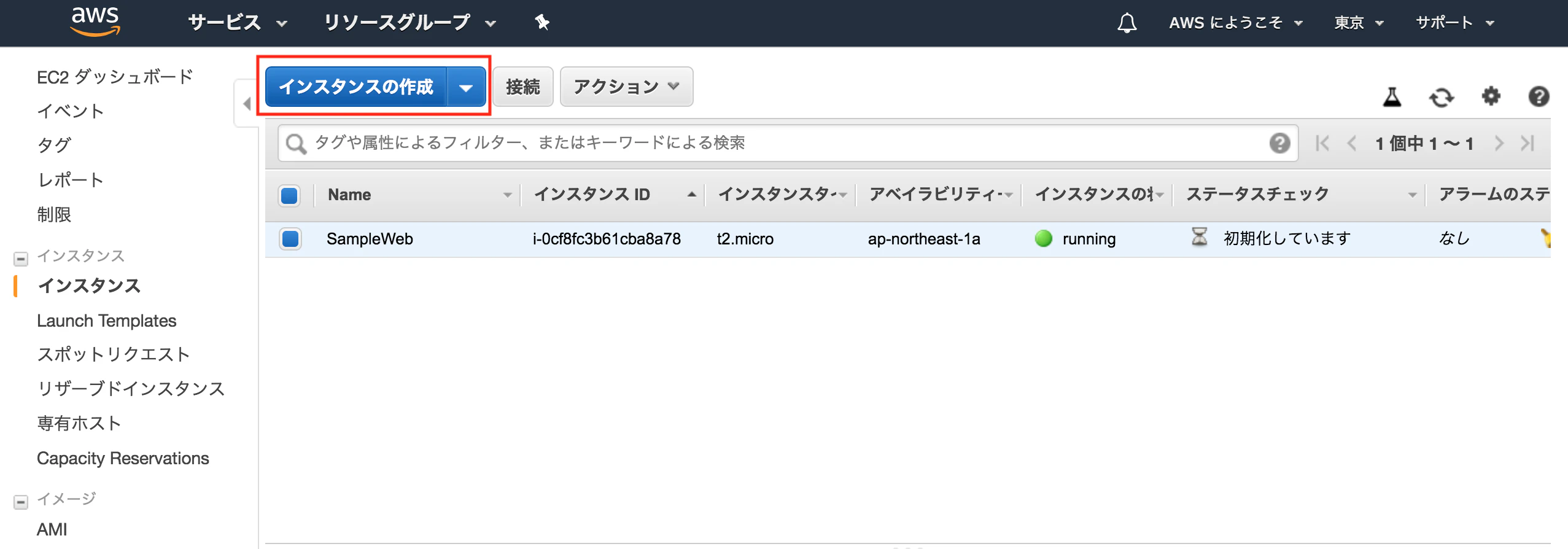Open Capacity Reservations in sidebar

(x=123, y=458)
